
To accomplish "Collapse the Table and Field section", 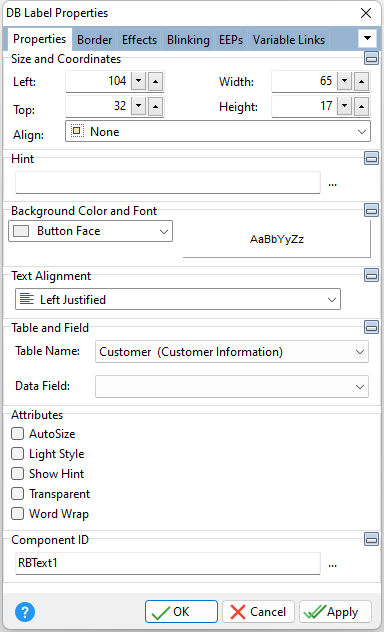I will pyautogui.click(x=371, y=327).
